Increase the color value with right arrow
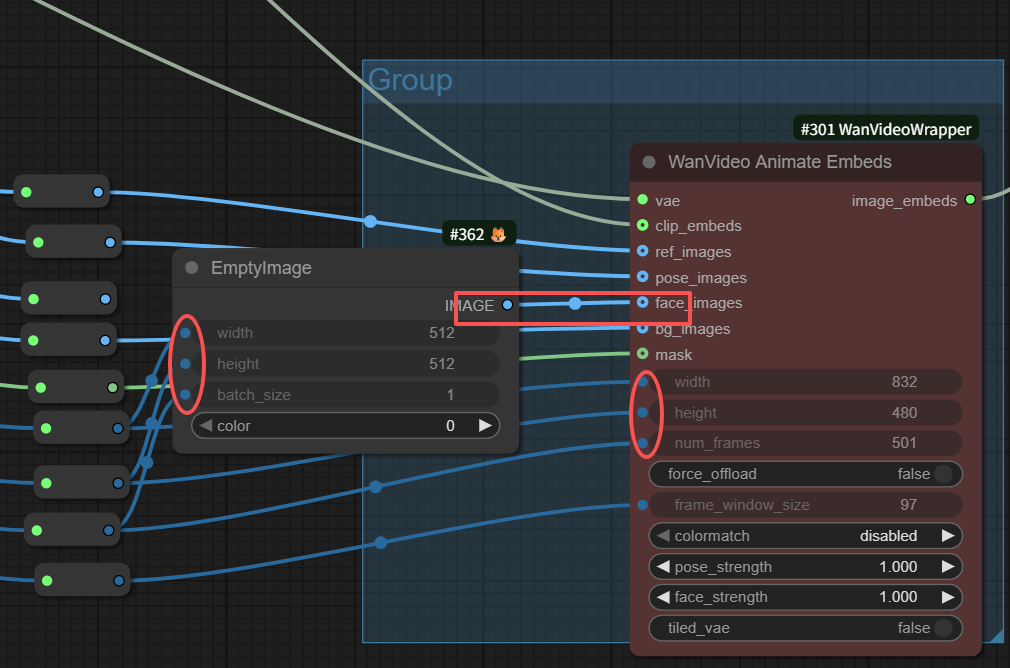The height and width of the screenshot is (668, 1010). (x=485, y=426)
